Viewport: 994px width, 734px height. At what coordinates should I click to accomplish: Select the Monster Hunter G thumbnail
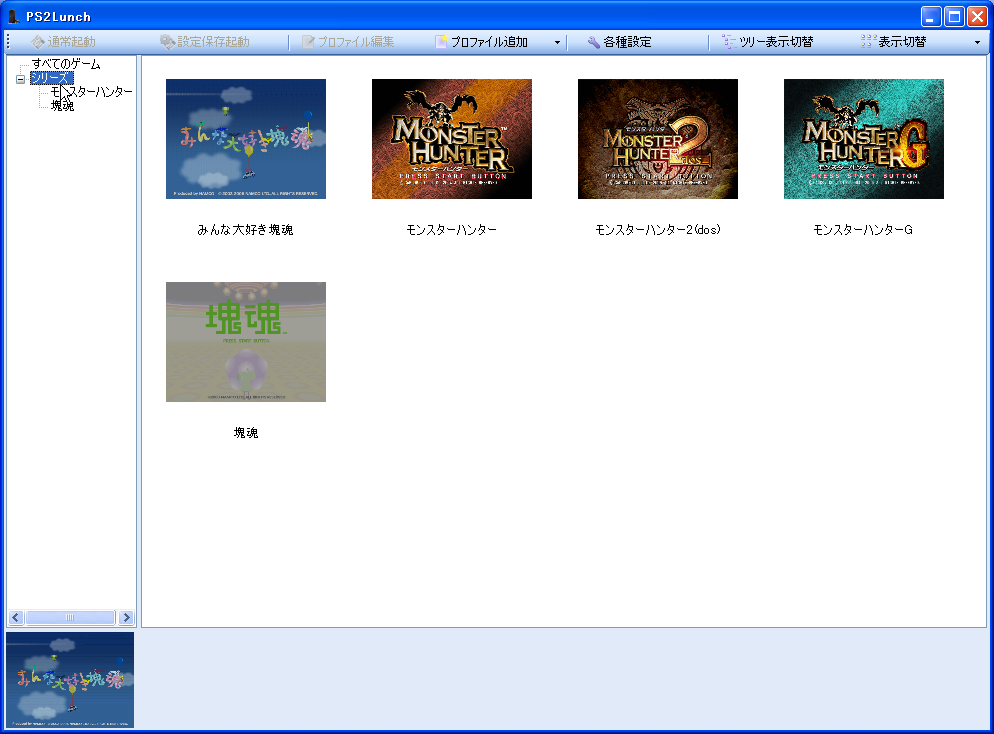pos(864,139)
